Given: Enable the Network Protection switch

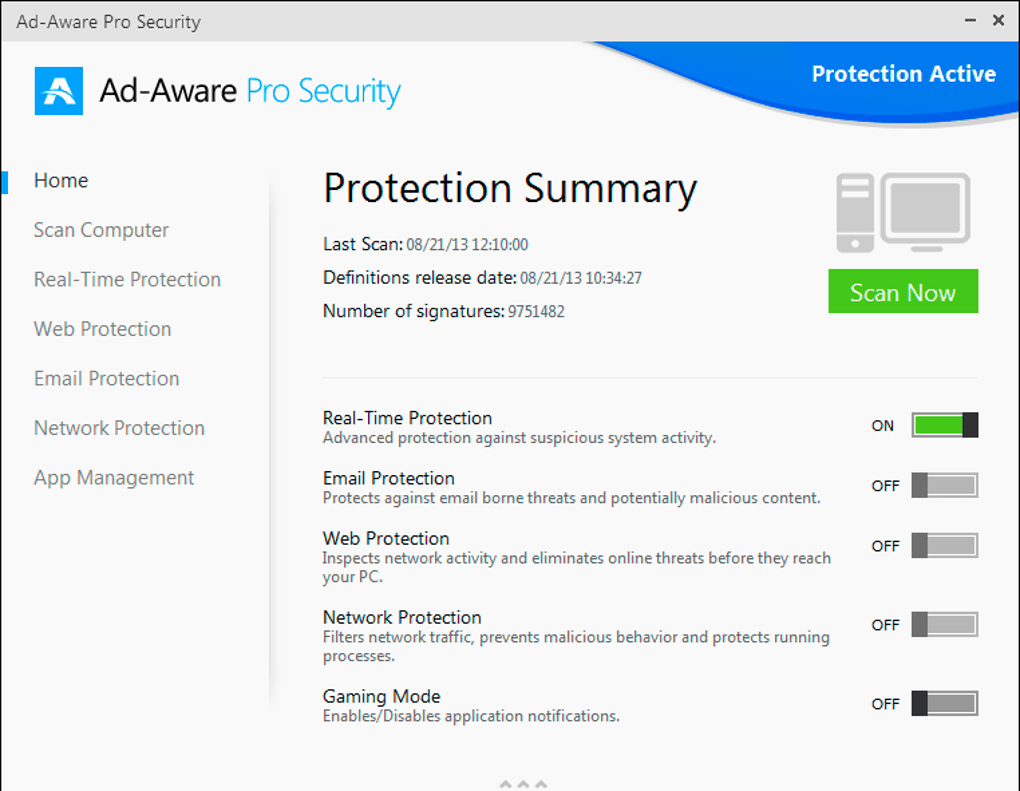Looking at the screenshot, I should point(944,625).
